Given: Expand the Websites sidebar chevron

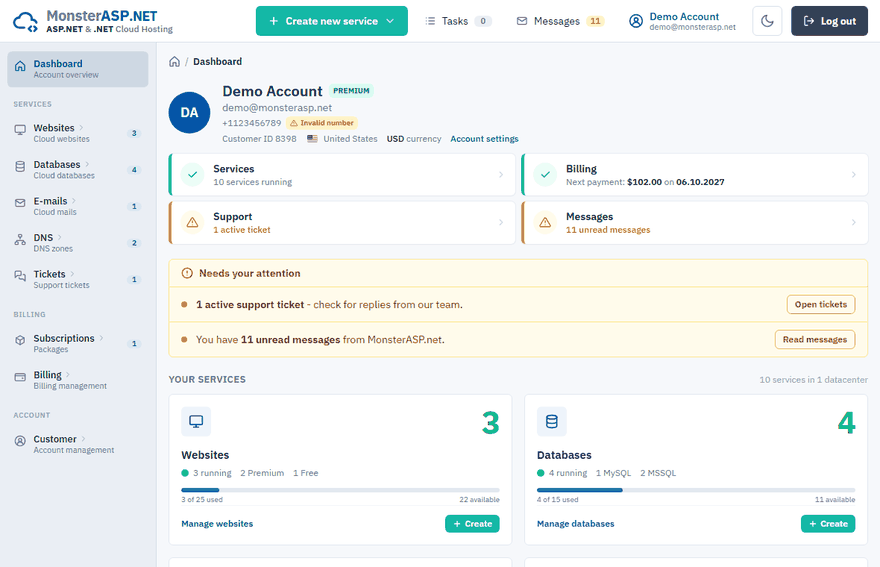Looking at the screenshot, I should [x=81, y=127].
